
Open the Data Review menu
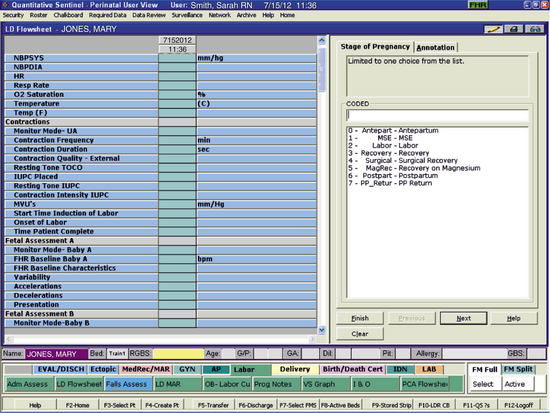pyautogui.click(x=149, y=15)
